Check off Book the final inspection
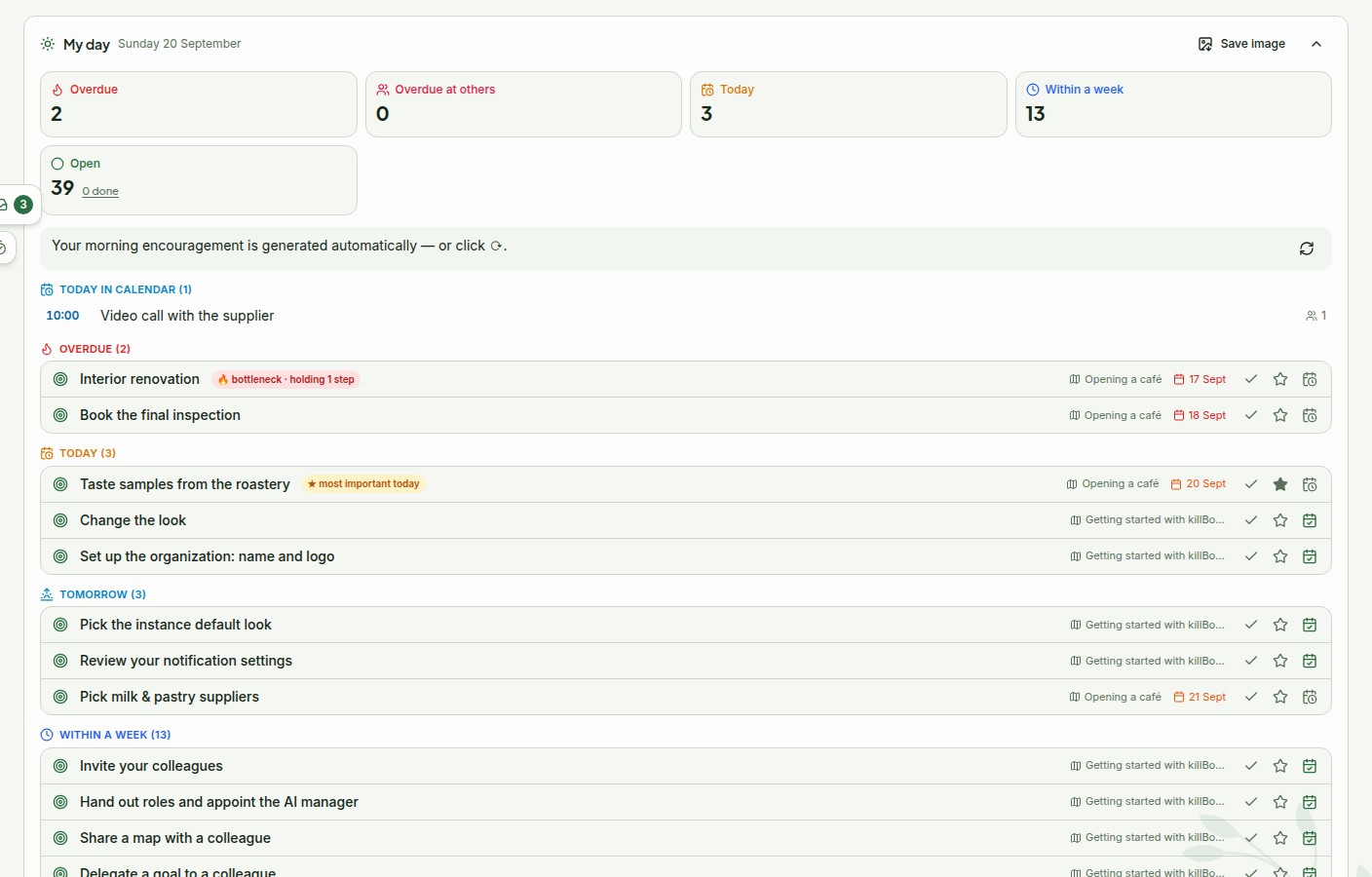 (x=1251, y=415)
